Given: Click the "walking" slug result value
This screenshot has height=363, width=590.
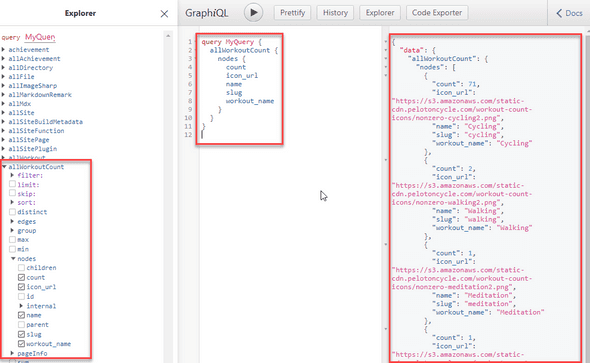Looking at the screenshot, I should coord(484,219).
